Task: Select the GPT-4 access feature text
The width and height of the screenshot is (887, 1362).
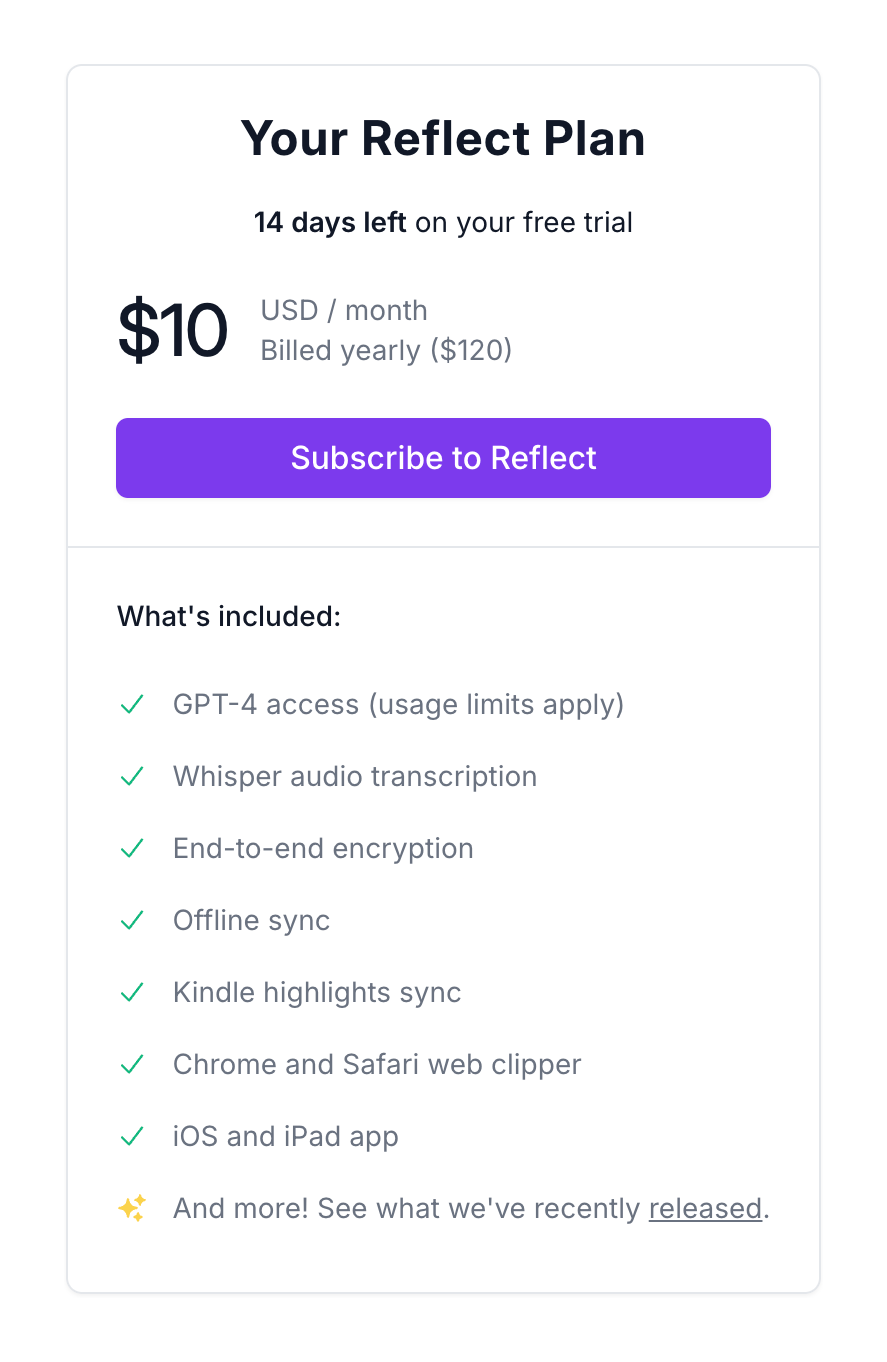Action: click(x=399, y=704)
